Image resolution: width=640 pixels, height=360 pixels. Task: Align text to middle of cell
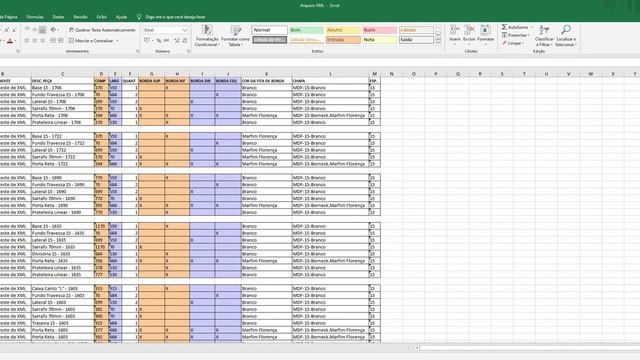(35, 30)
